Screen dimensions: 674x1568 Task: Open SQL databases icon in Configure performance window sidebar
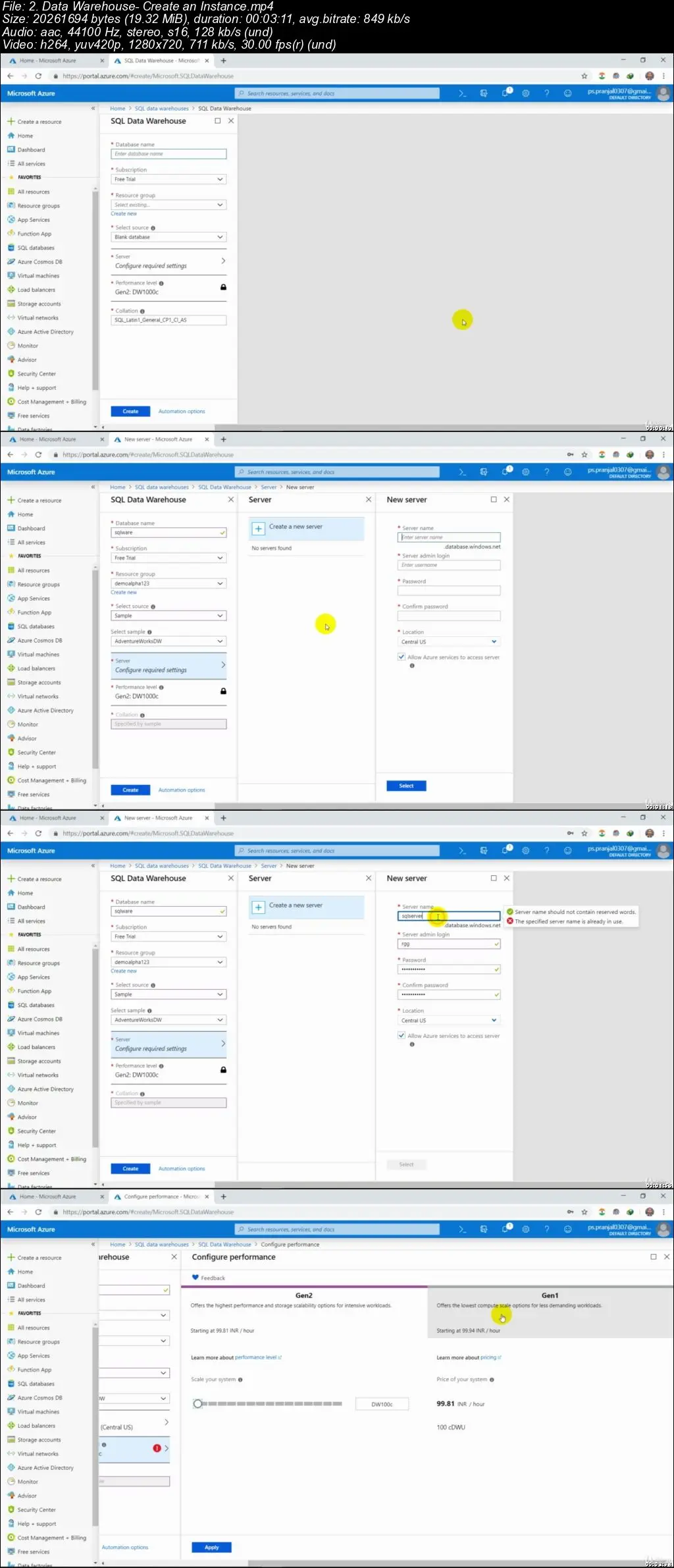pyautogui.click(x=11, y=1384)
